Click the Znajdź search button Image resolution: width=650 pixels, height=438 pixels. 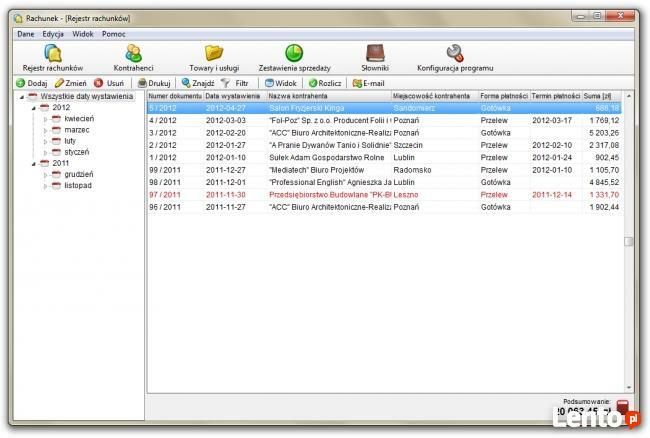tap(197, 83)
